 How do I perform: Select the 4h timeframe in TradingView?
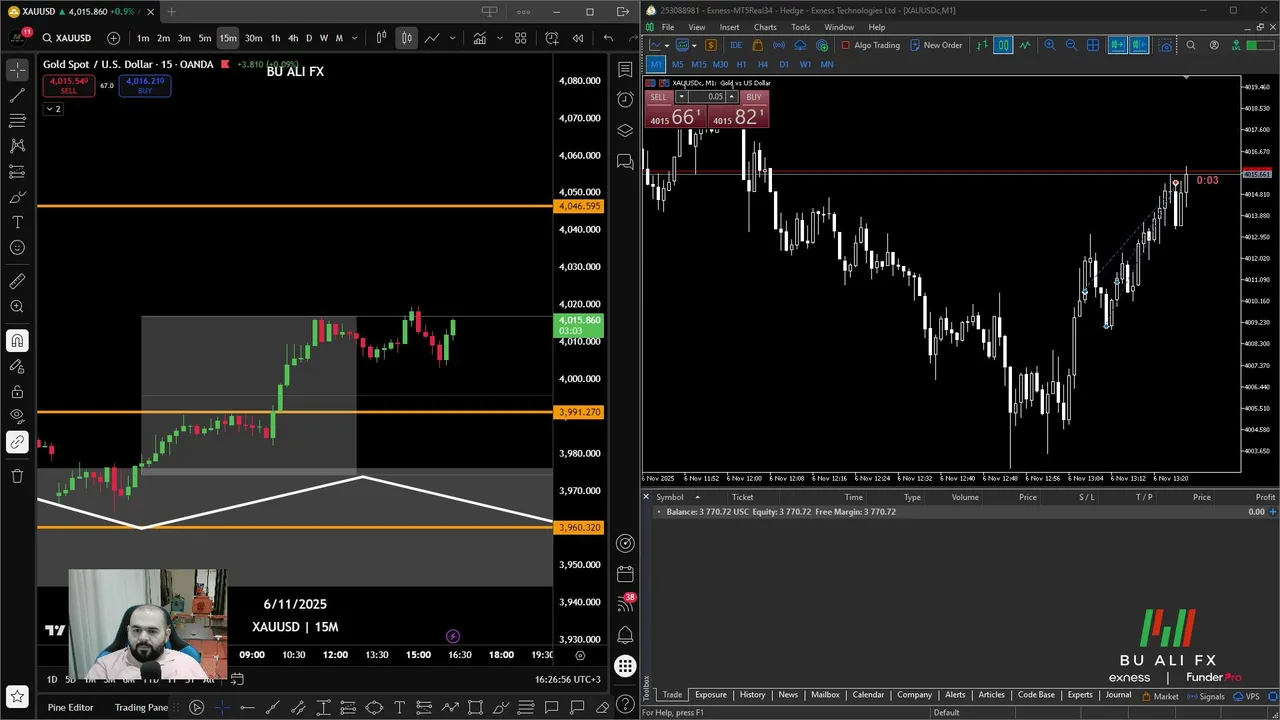(x=293, y=38)
